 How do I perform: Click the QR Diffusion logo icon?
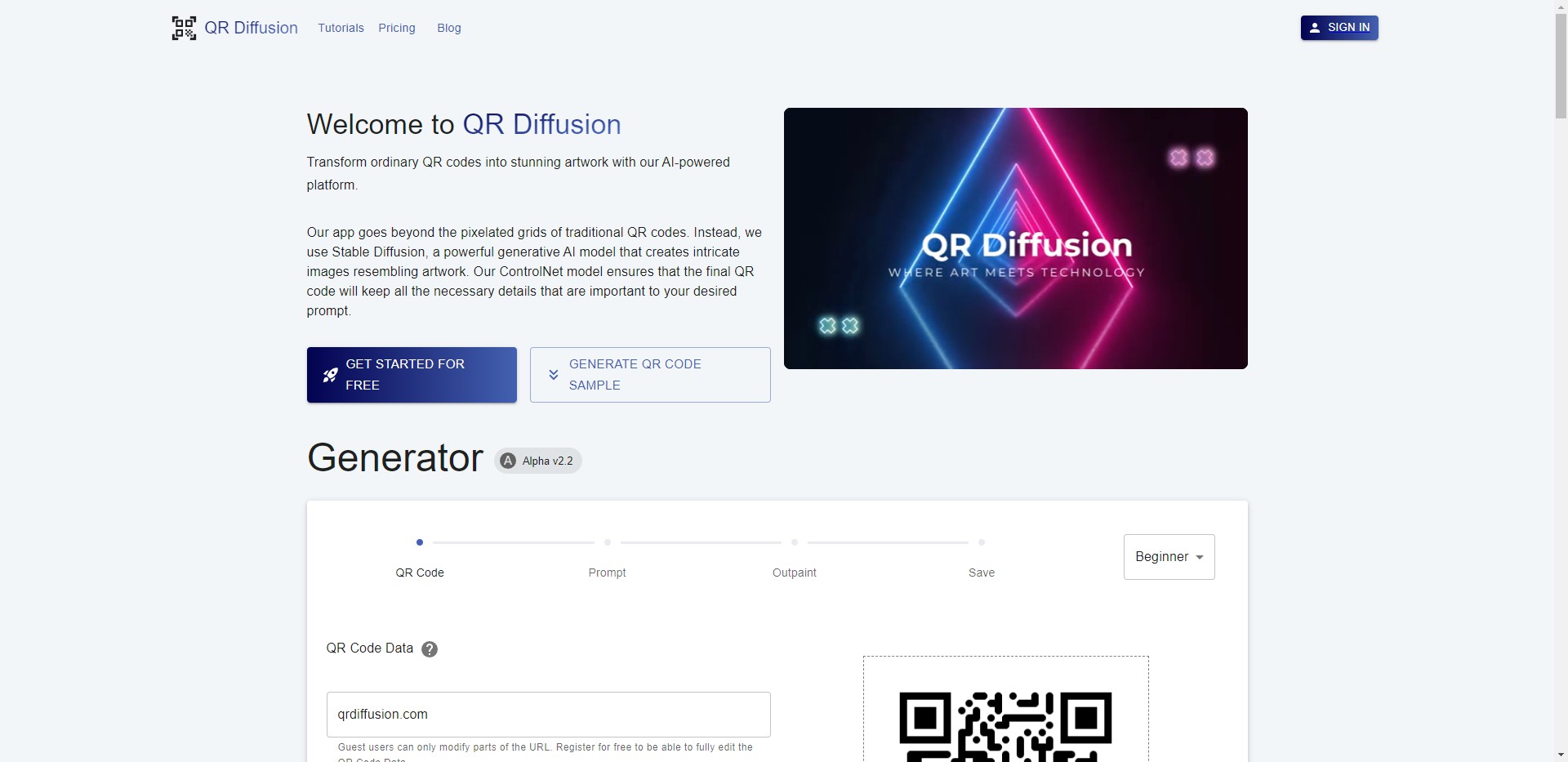[184, 27]
